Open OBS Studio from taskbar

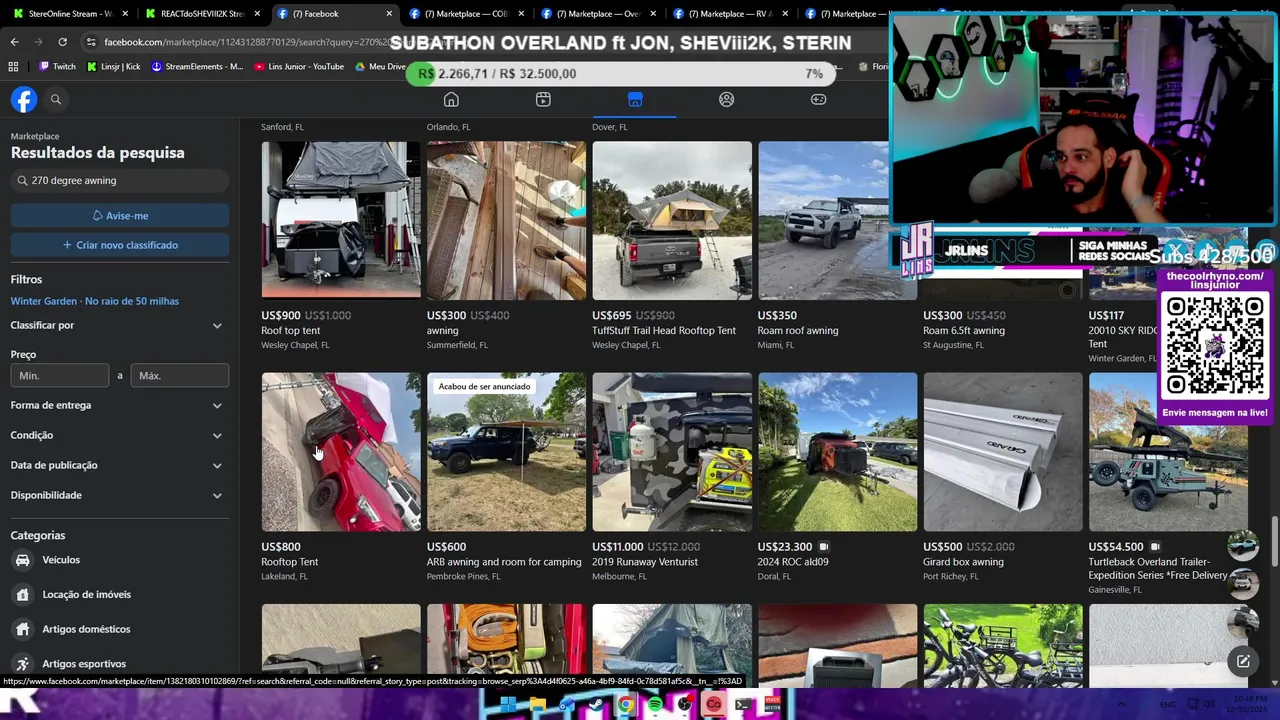(684, 705)
